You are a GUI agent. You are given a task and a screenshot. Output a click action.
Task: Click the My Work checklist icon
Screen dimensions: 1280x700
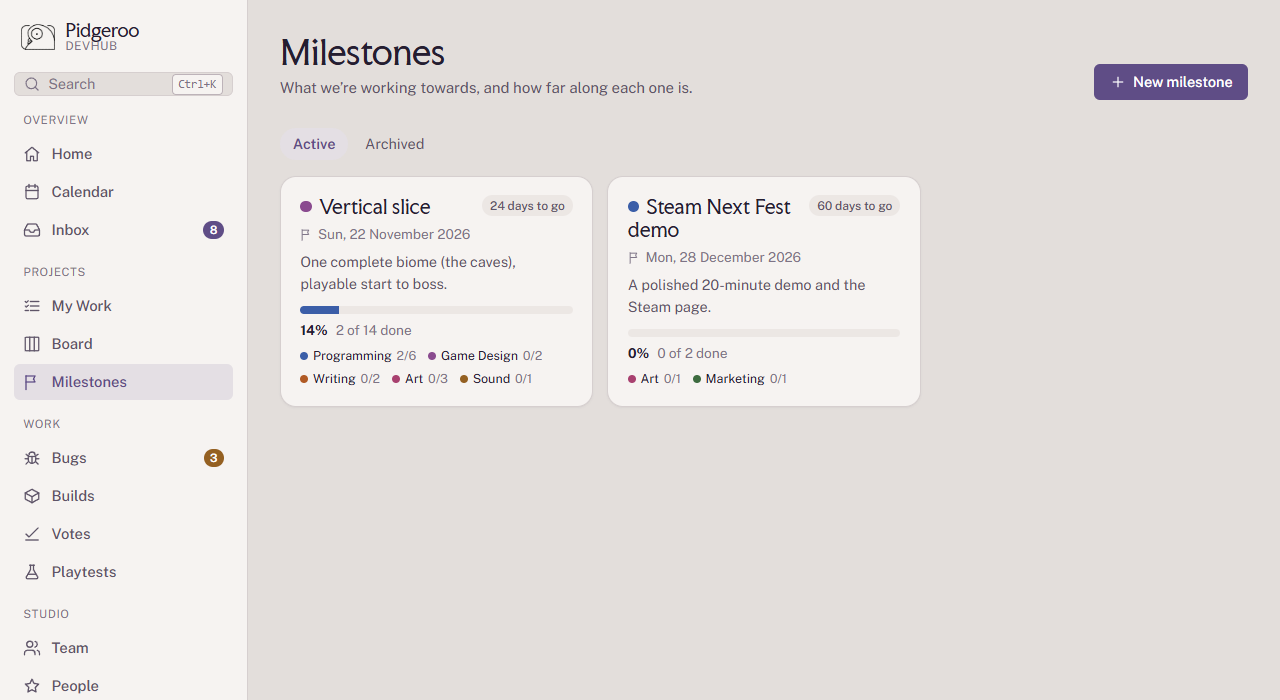pyautogui.click(x=32, y=306)
